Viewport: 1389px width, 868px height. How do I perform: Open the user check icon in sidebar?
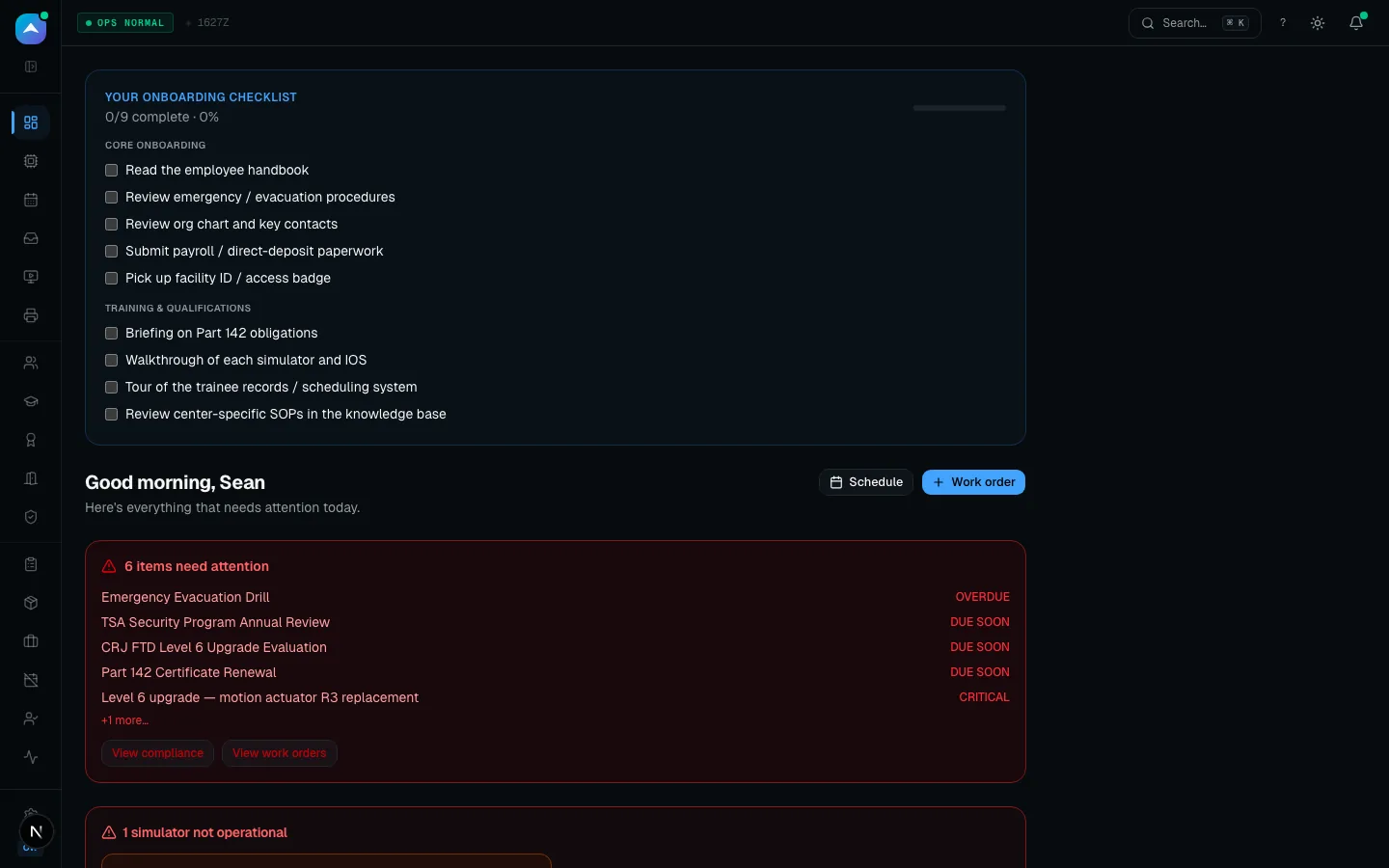click(x=31, y=719)
